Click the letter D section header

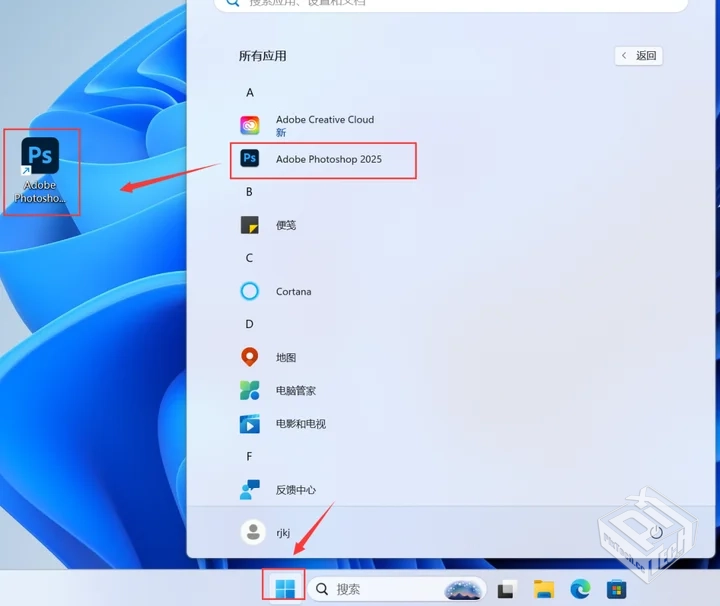[250, 324]
